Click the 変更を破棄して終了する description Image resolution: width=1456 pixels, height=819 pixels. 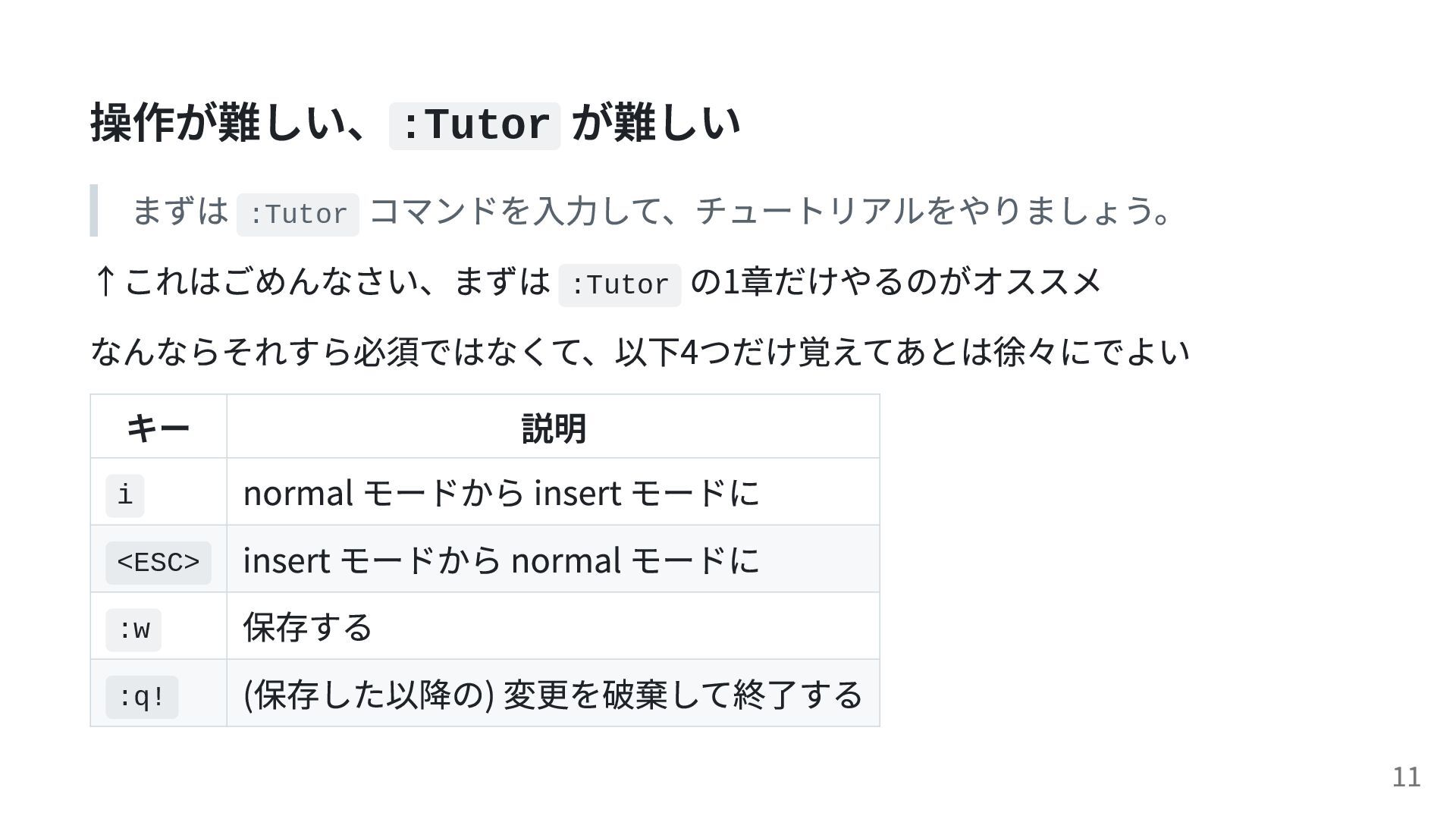(683, 694)
